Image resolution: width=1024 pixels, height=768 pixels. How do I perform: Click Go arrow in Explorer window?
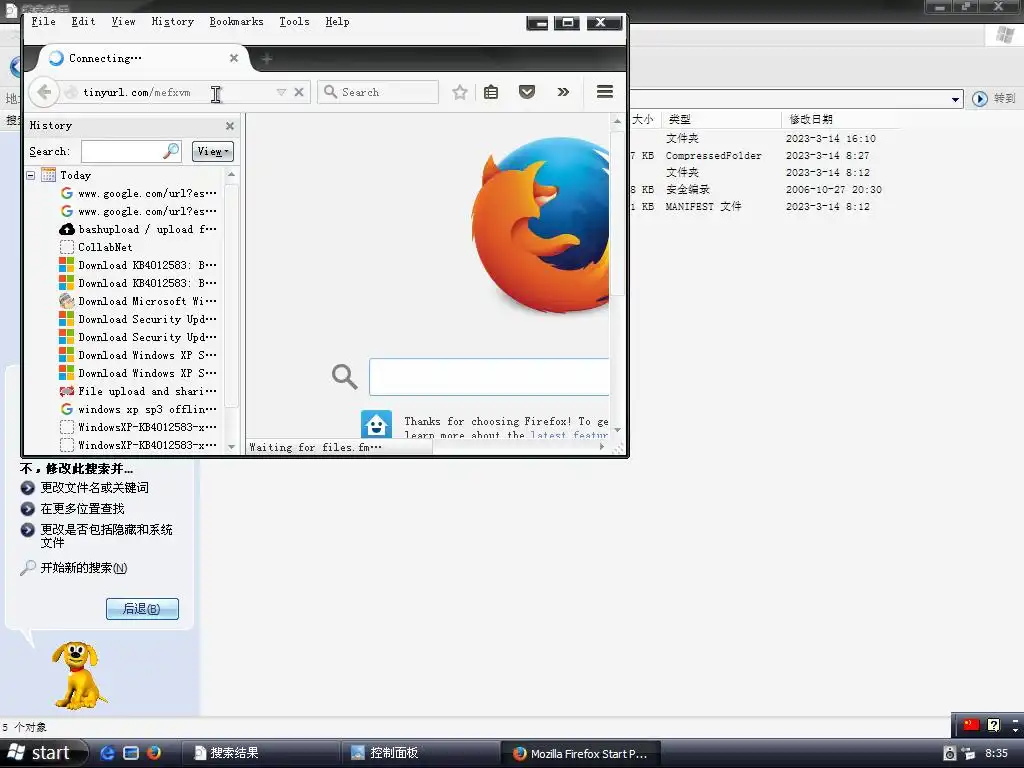[980, 99]
